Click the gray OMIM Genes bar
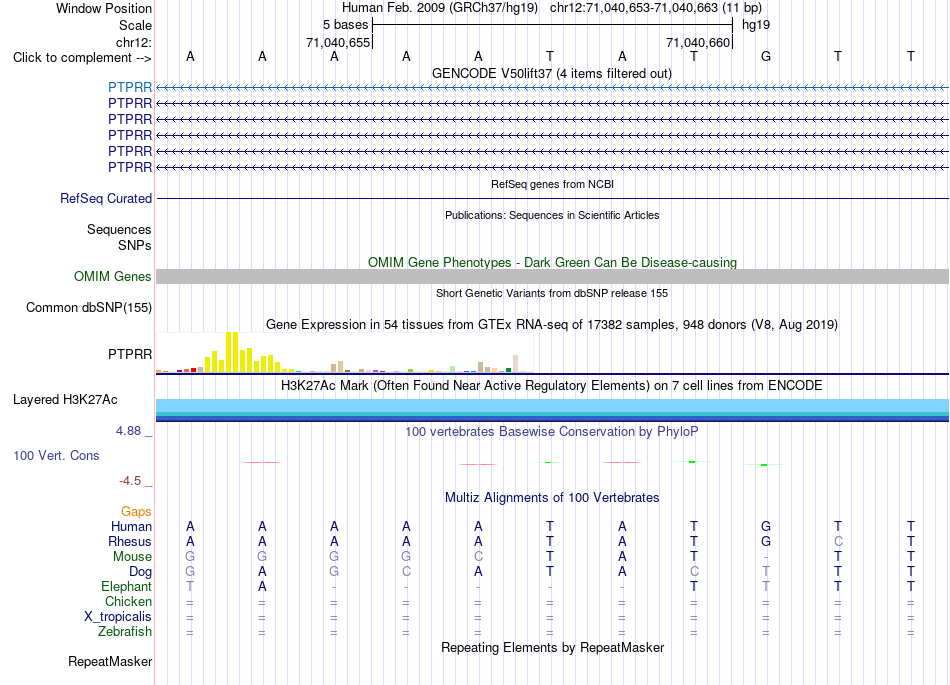 tap(552, 276)
